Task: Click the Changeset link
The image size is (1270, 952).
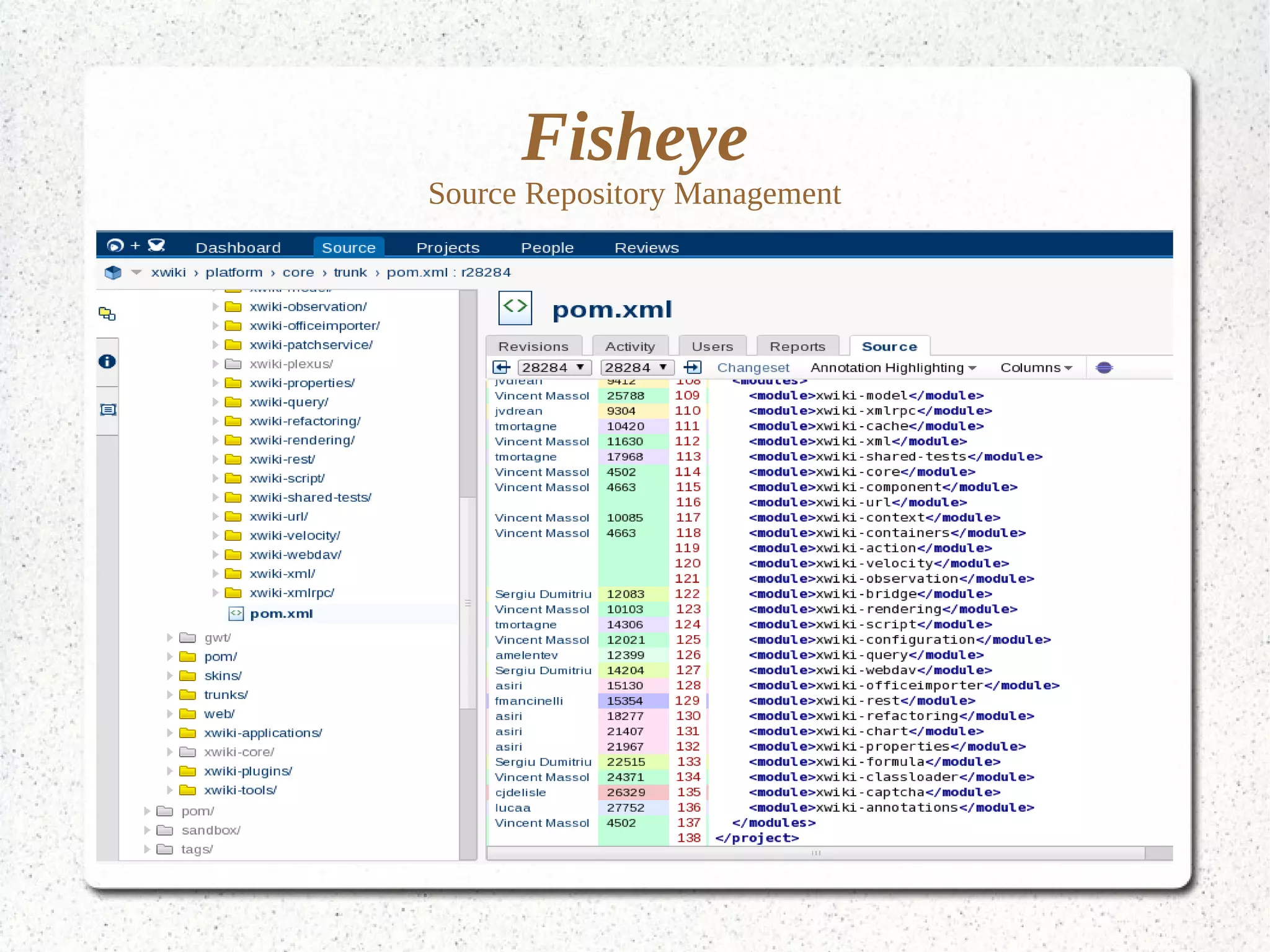Action: tap(753, 368)
